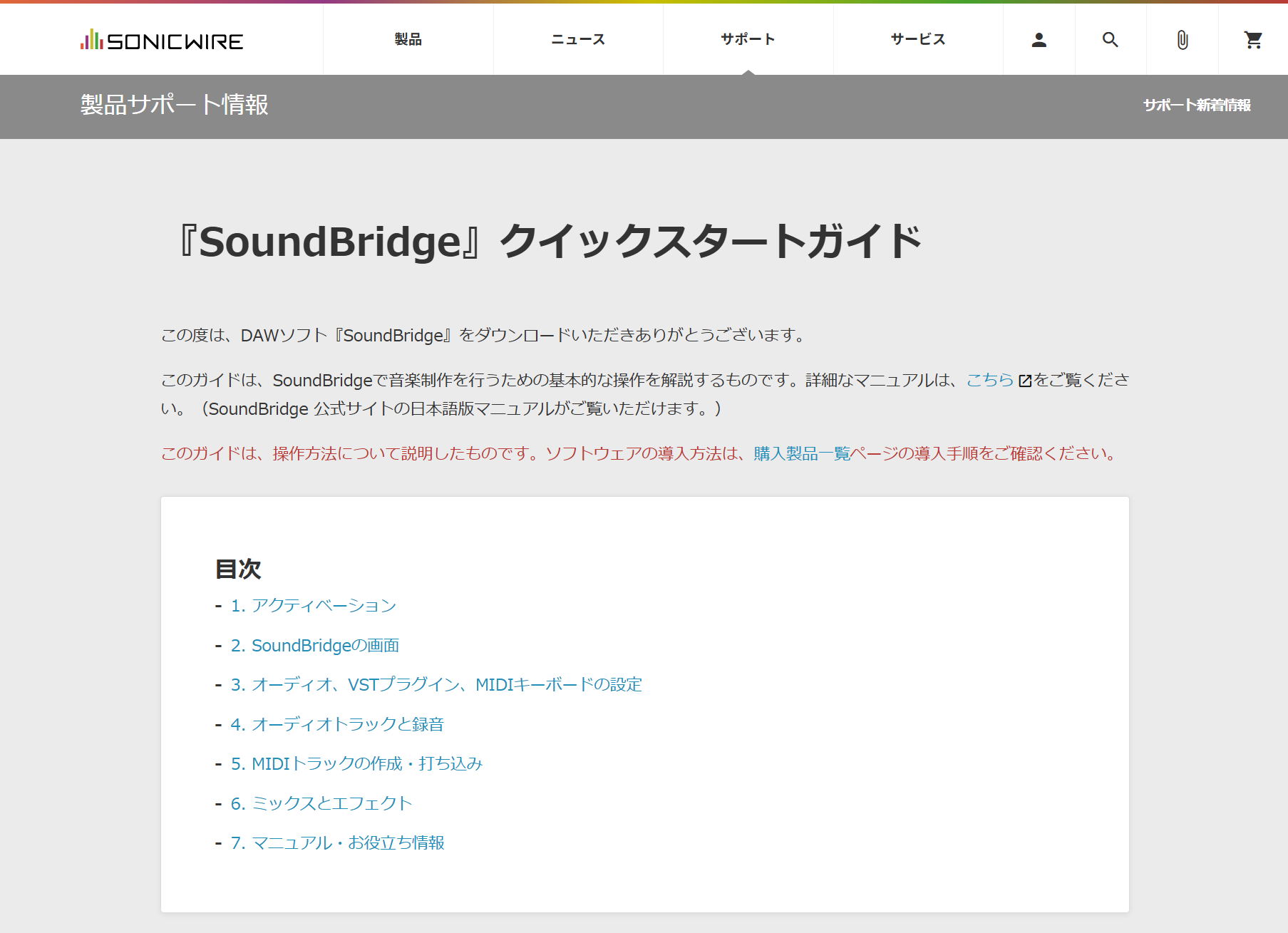The height and width of the screenshot is (933, 1288).
Task: Open the サポート menu
Action: coord(748,39)
